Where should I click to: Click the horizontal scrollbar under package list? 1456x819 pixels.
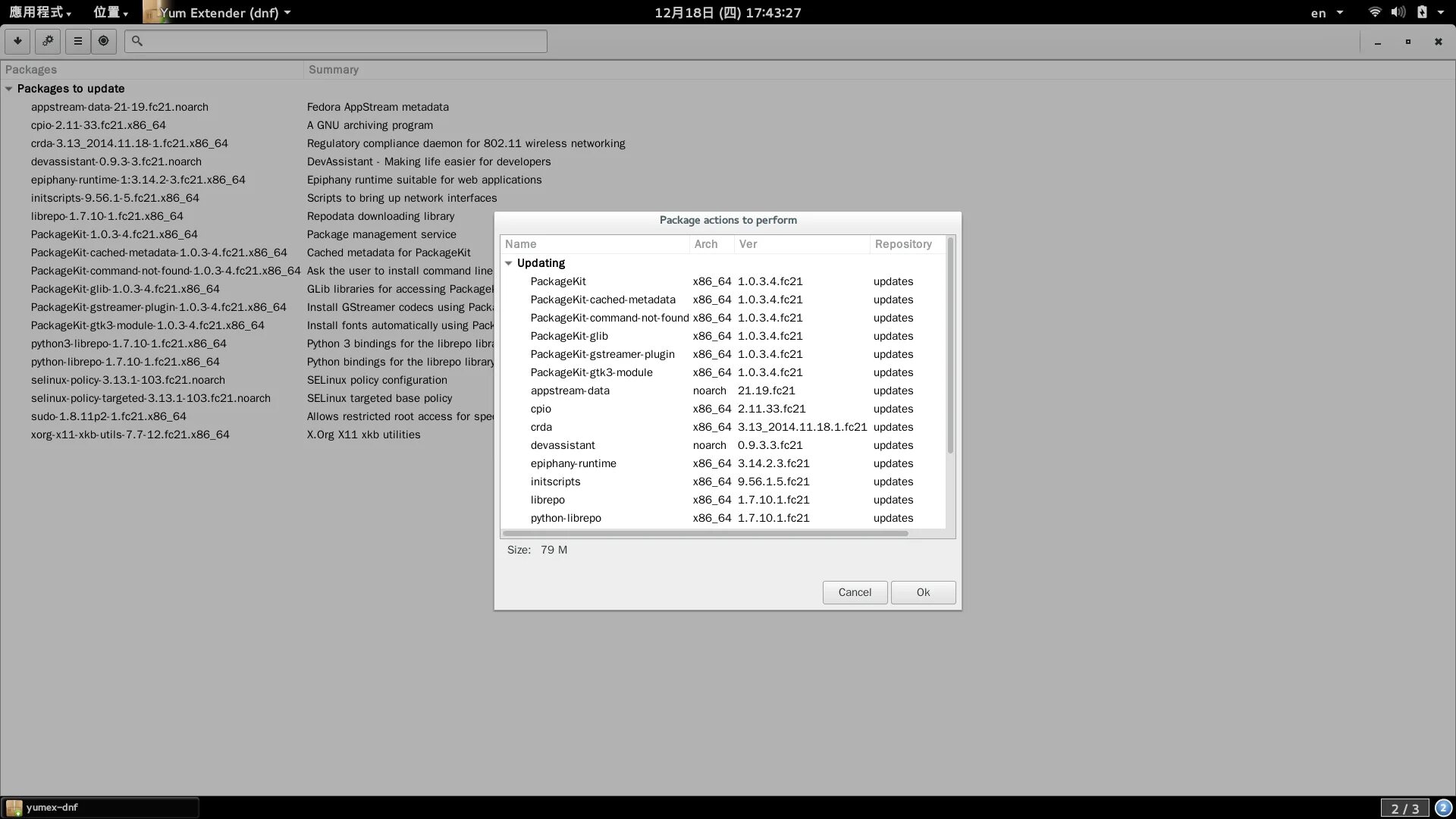tap(705, 534)
